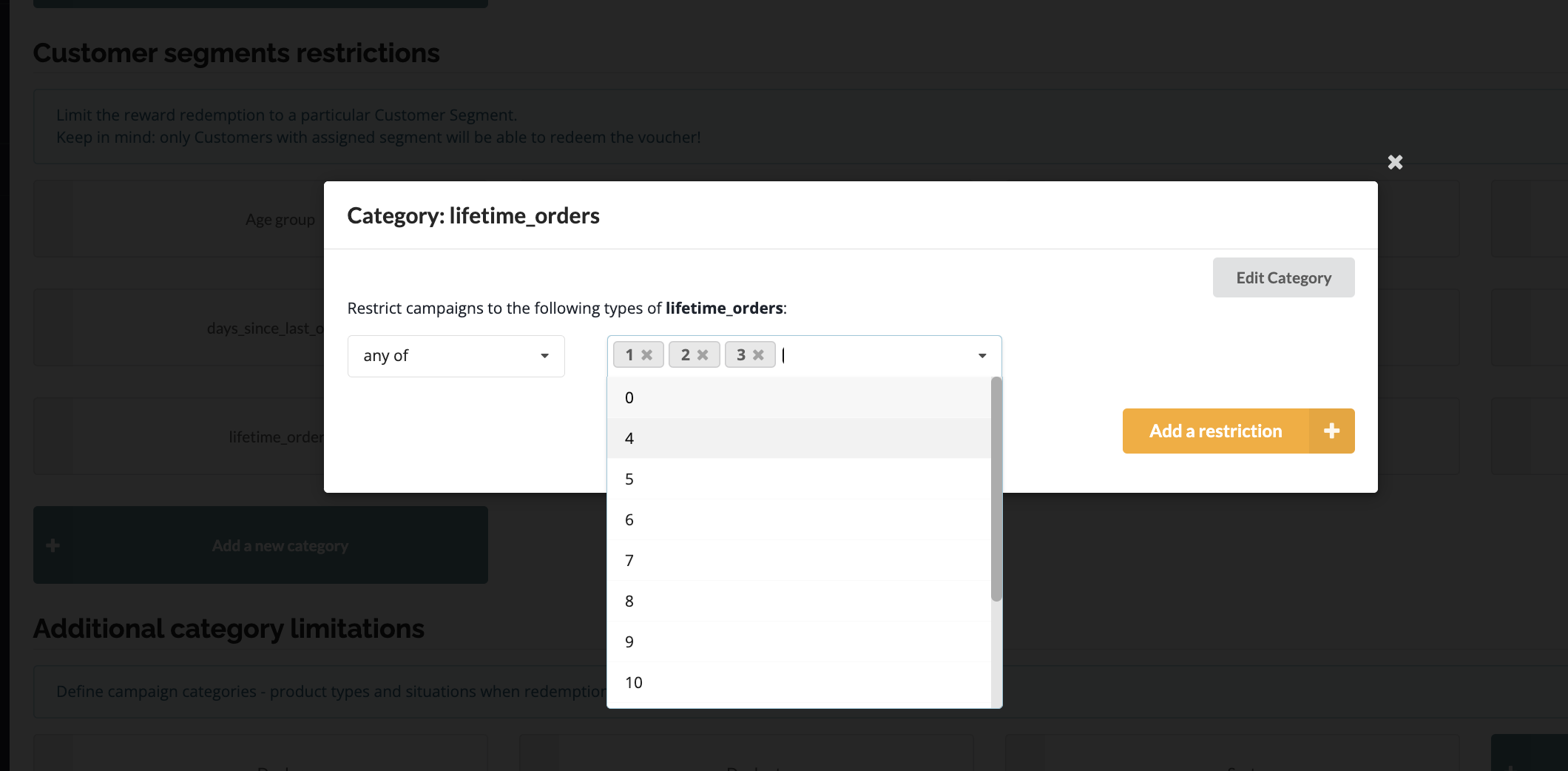
Task: Click the Edit Category button
Action: [x=1284, y=277]
